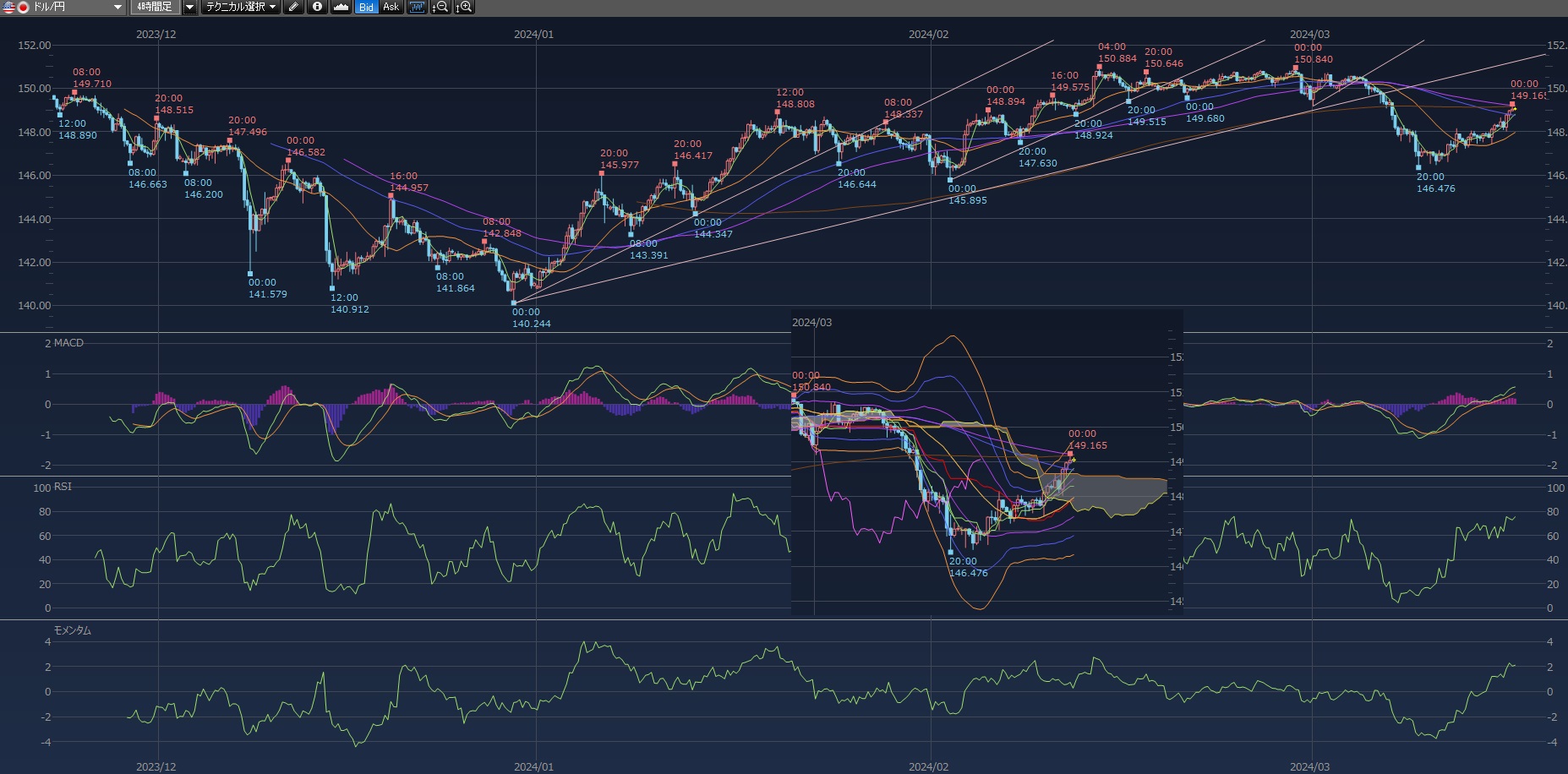This screenshot has height=774, width=1568.
Task: Open the テクニカル選択 menu
Action: (x=240, y=7)
